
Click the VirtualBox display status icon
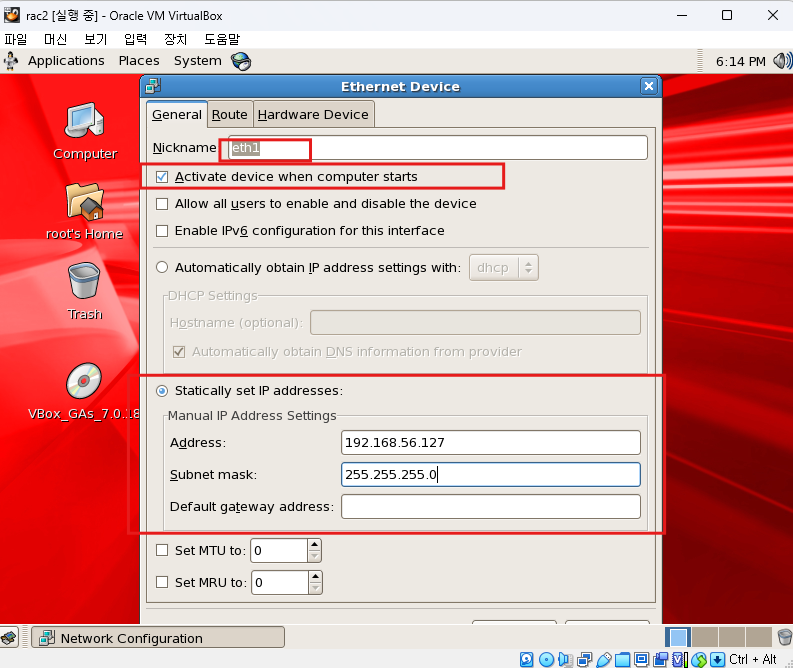(642, 659)
